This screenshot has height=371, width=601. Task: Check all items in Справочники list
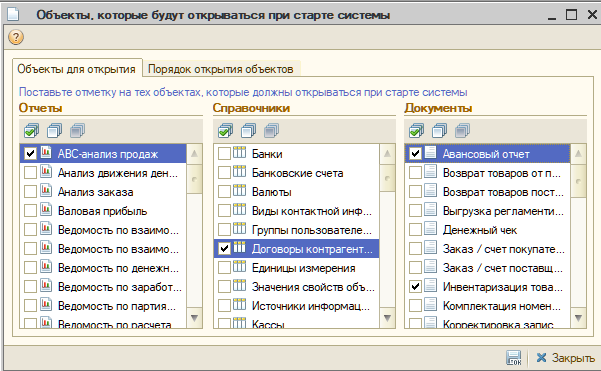pos(225,131)
